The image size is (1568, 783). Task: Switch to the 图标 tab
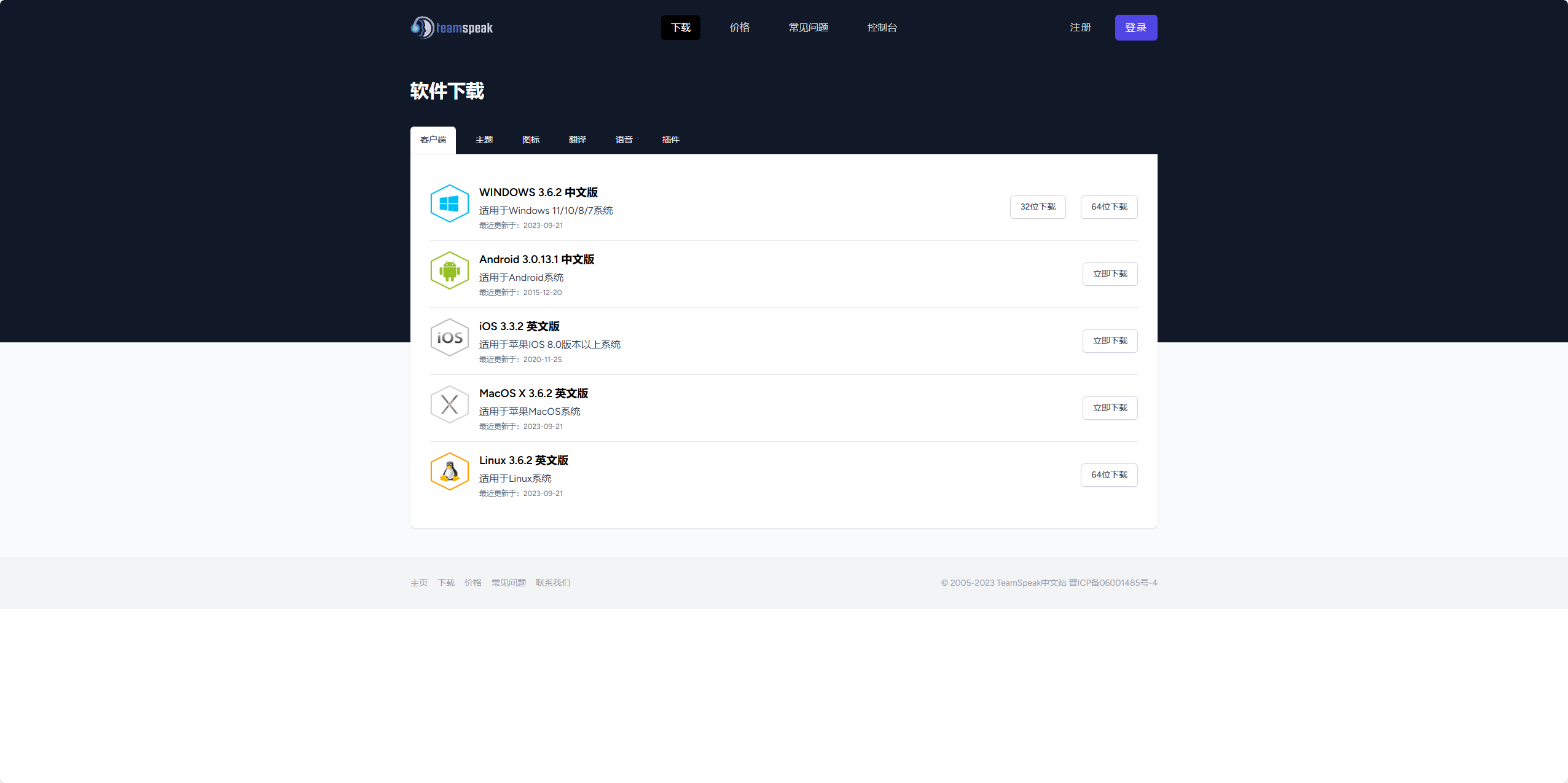[x=531, y=140]
